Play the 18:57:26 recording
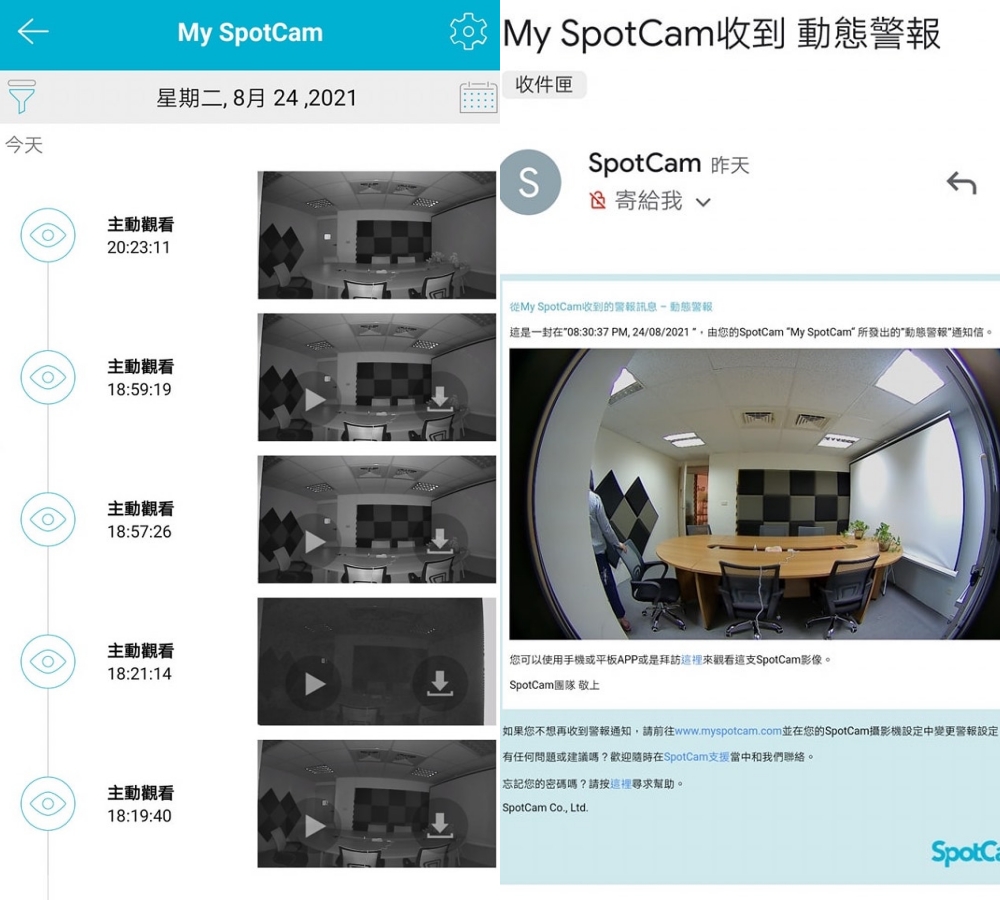 pos(313,542)
